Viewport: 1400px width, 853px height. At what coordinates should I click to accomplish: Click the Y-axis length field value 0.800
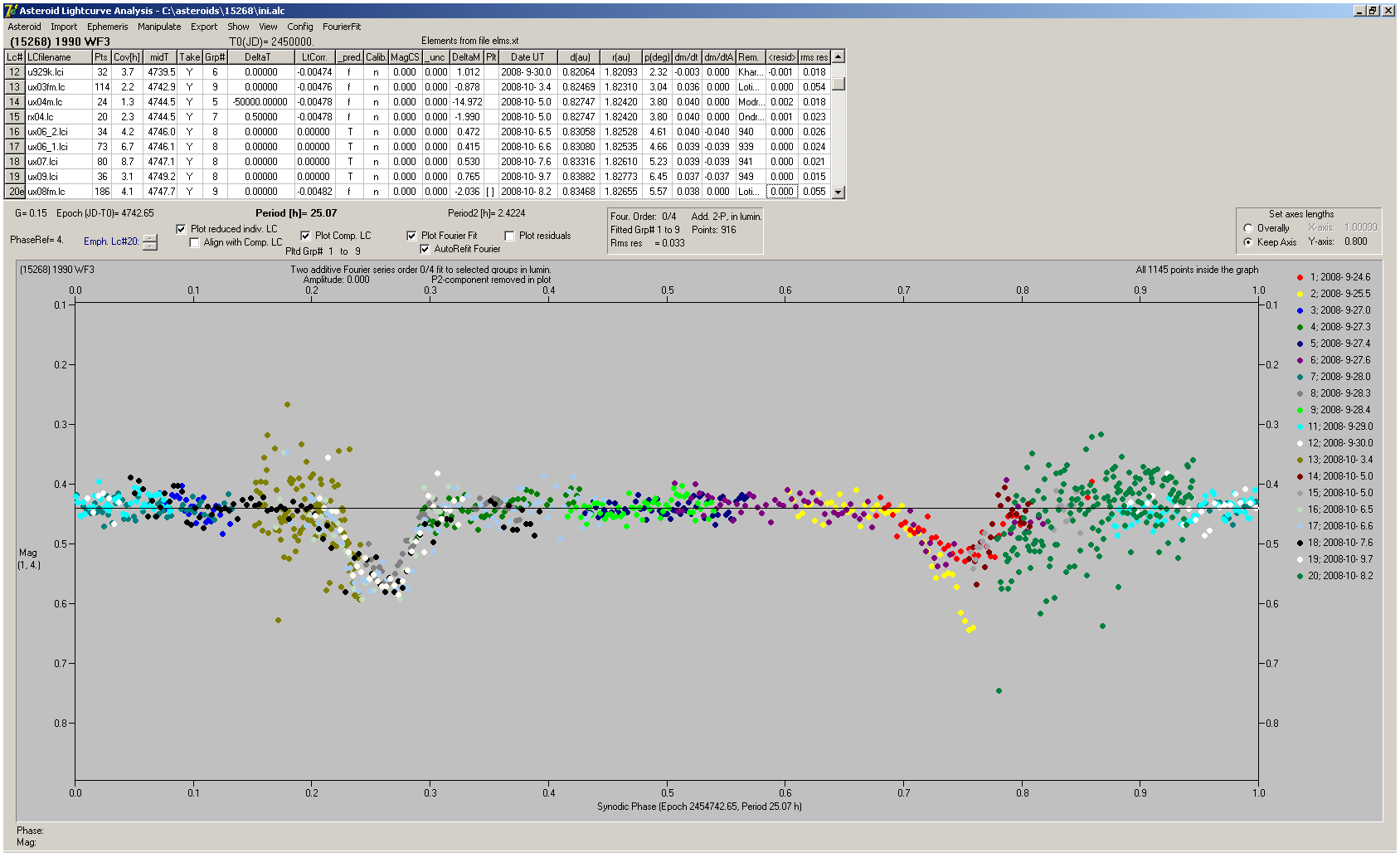pos(1355,241)
